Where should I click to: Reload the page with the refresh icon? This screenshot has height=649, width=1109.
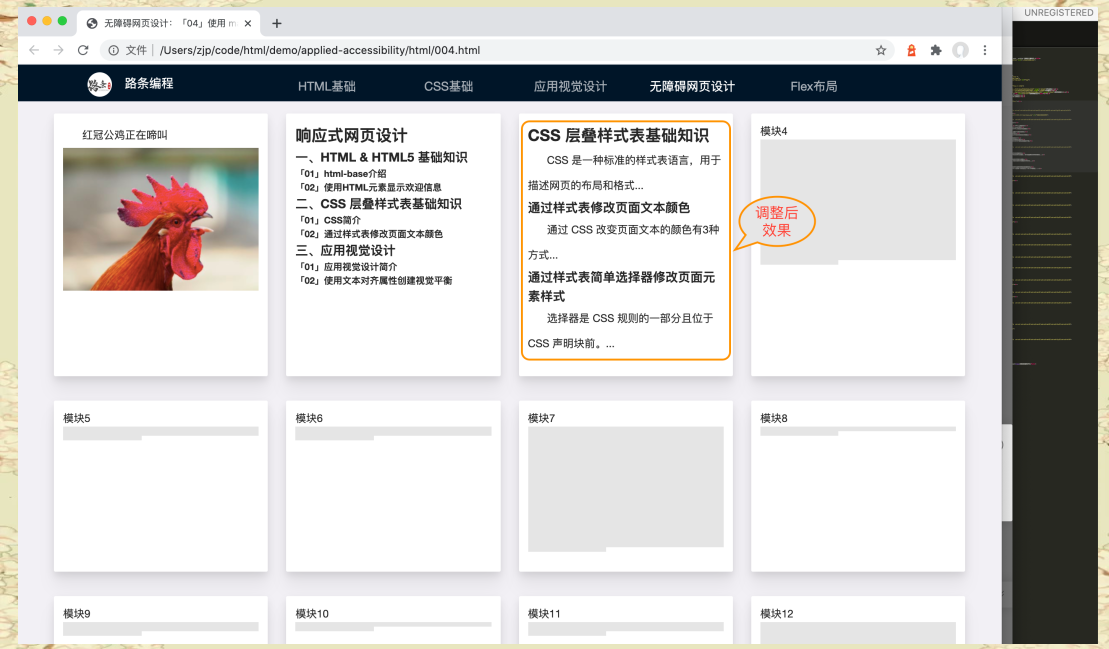[x=83, y=50]
